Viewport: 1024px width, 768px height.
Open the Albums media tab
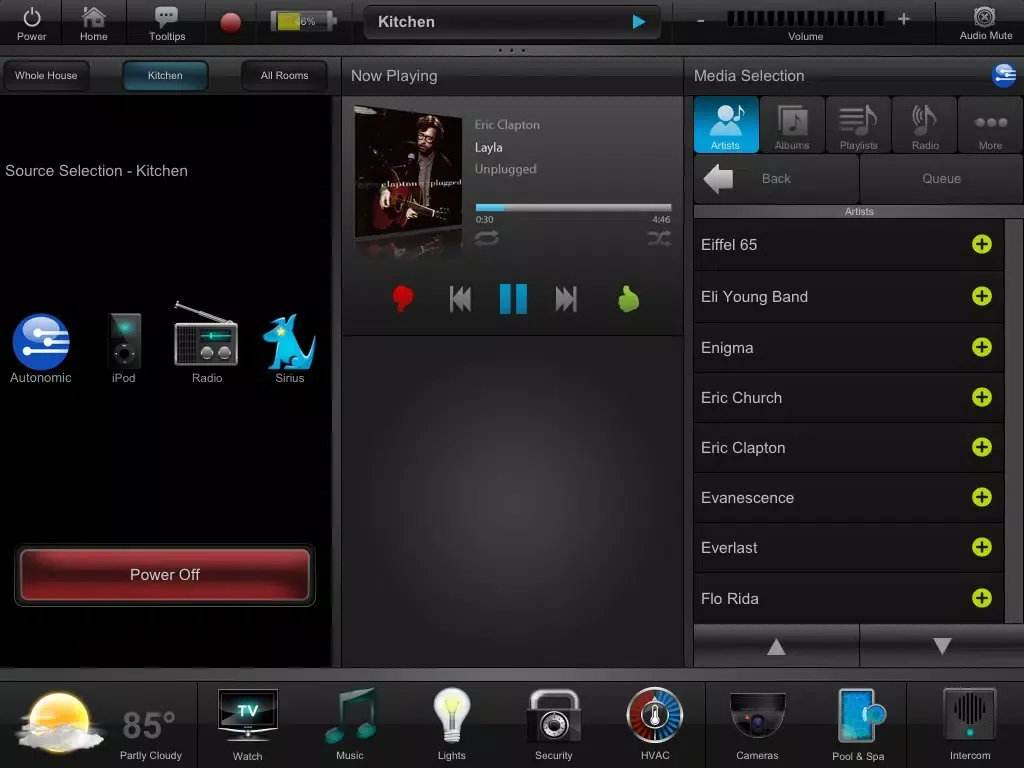pos(792,125)
